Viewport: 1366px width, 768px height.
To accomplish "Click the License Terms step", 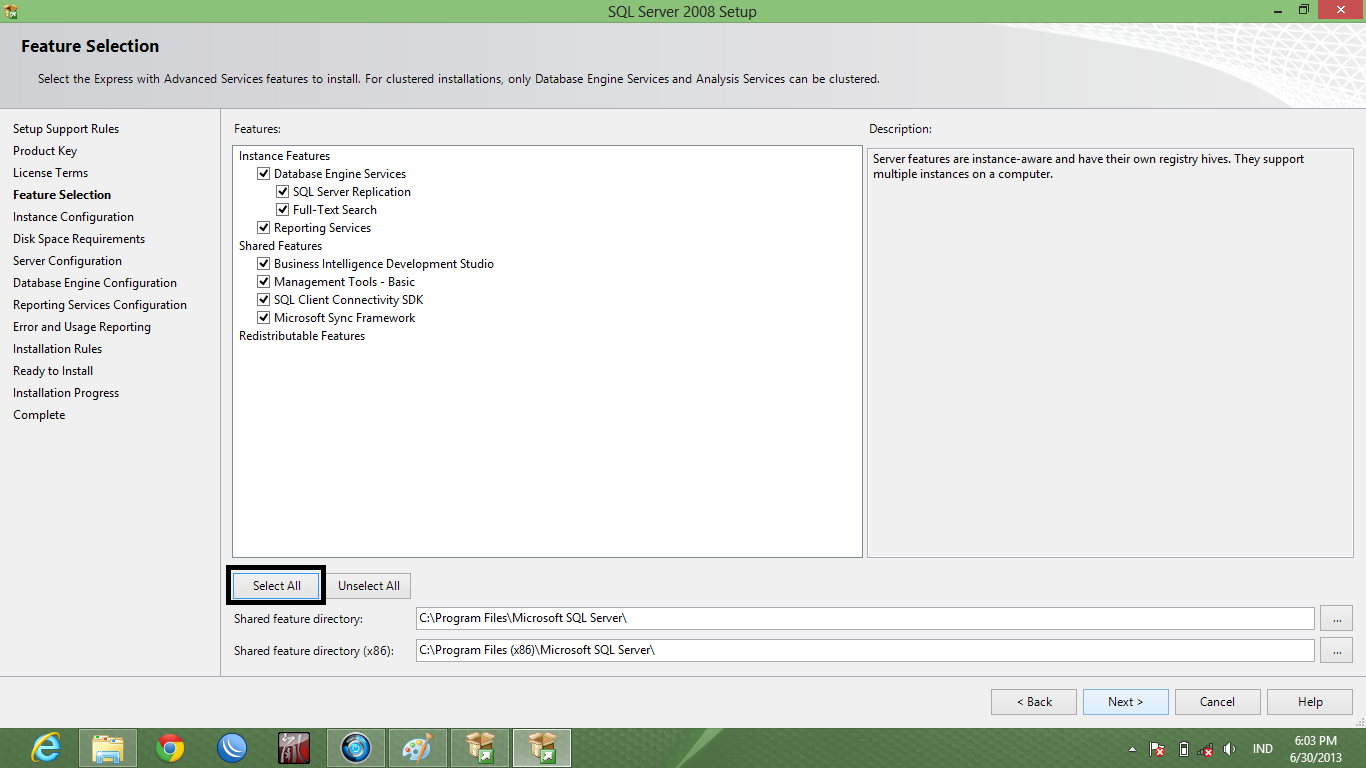I will [x=50, y=173].
